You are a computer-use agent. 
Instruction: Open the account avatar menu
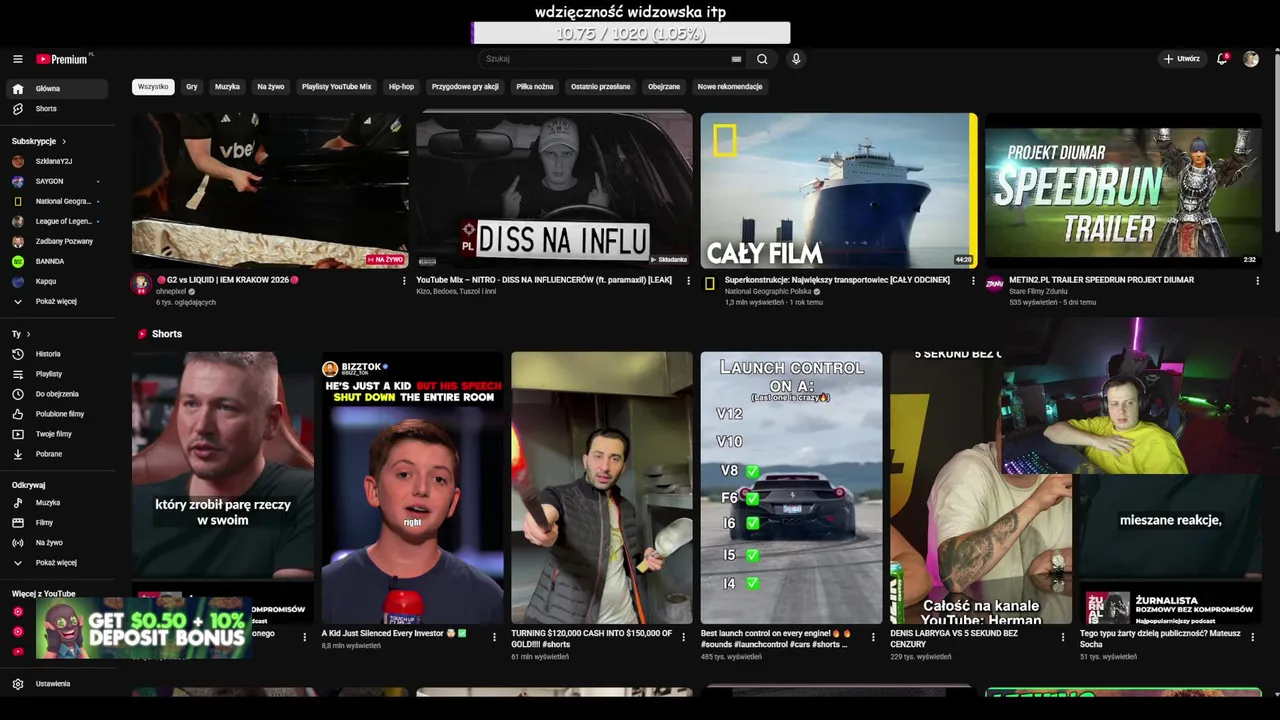pos(1251,59)
